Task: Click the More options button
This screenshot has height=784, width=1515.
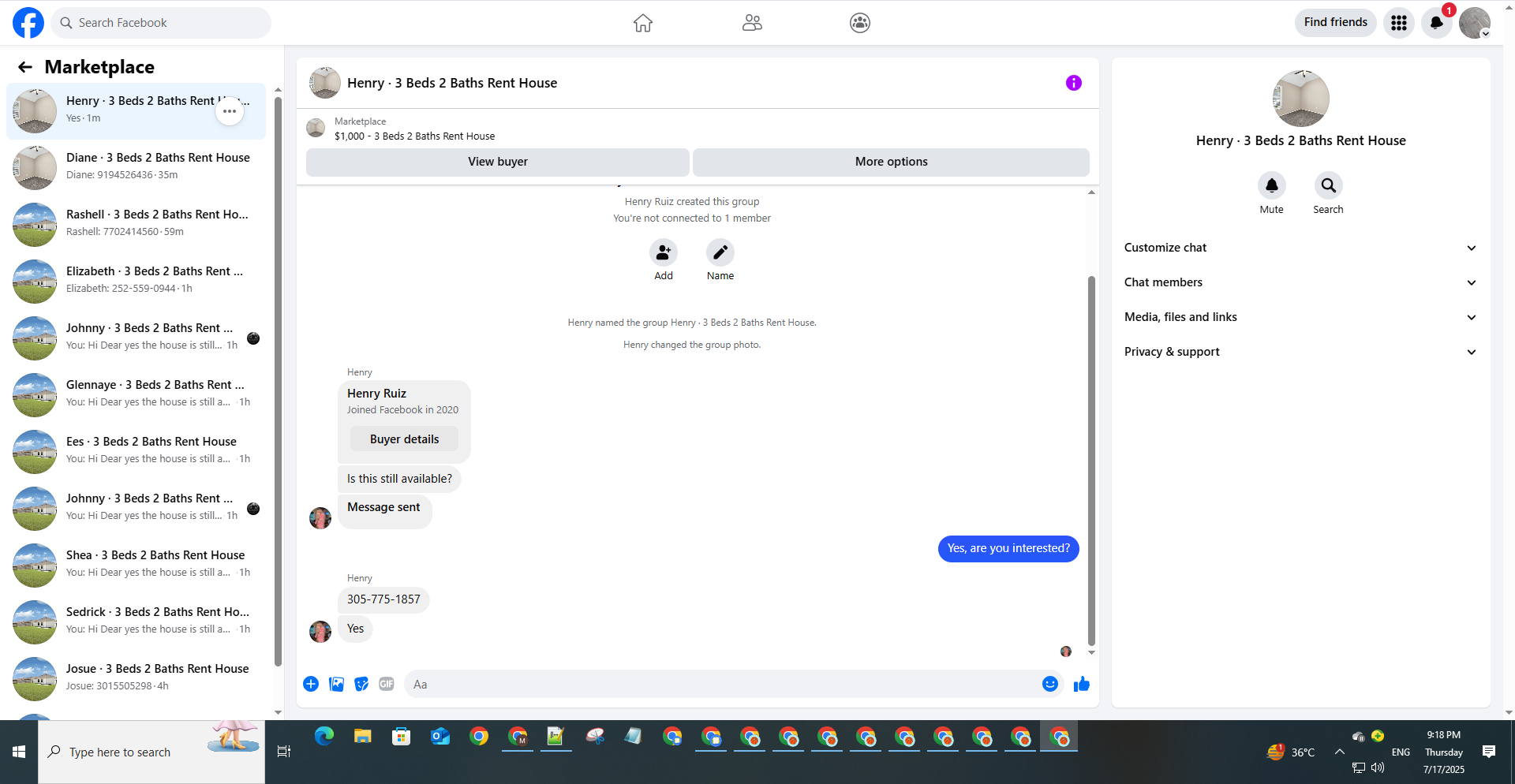Action: 892,162
